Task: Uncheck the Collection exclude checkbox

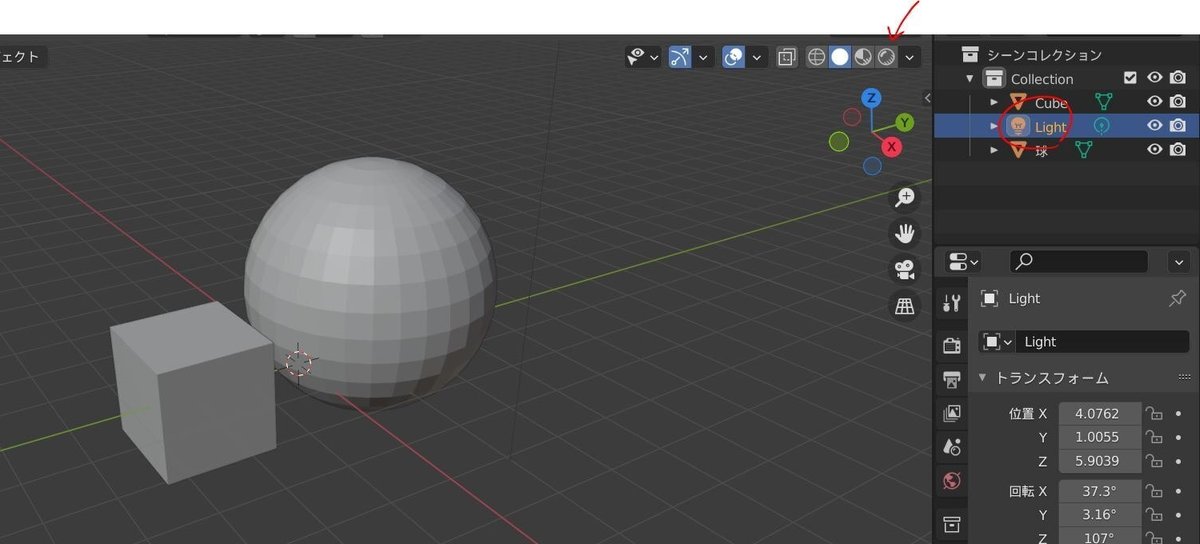Action: (1130, 78)
